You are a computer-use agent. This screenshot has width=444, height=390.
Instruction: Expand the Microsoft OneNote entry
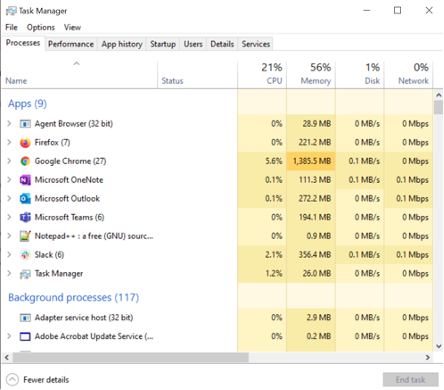(9, 180)
